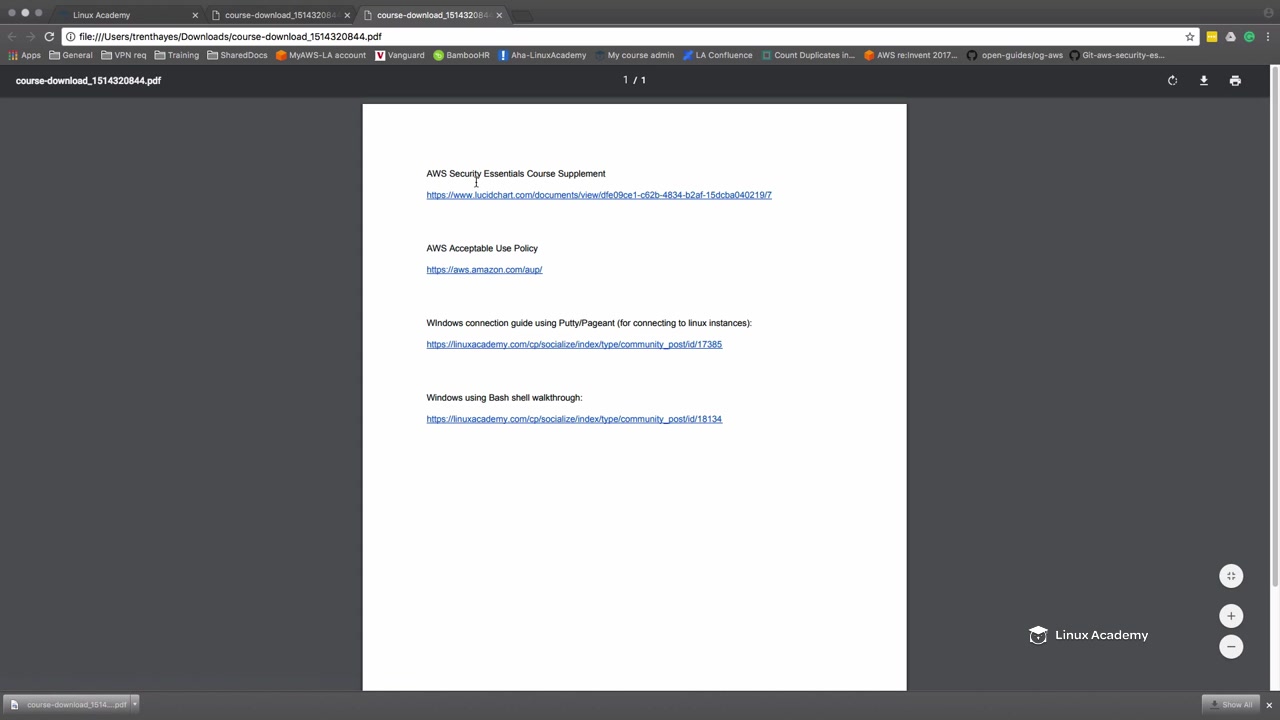Image resolution: width=1280 pixels, height=720 pixels.
Task: Click the PDF vertical scrollbar
Action: click(x=1275, y=325)
